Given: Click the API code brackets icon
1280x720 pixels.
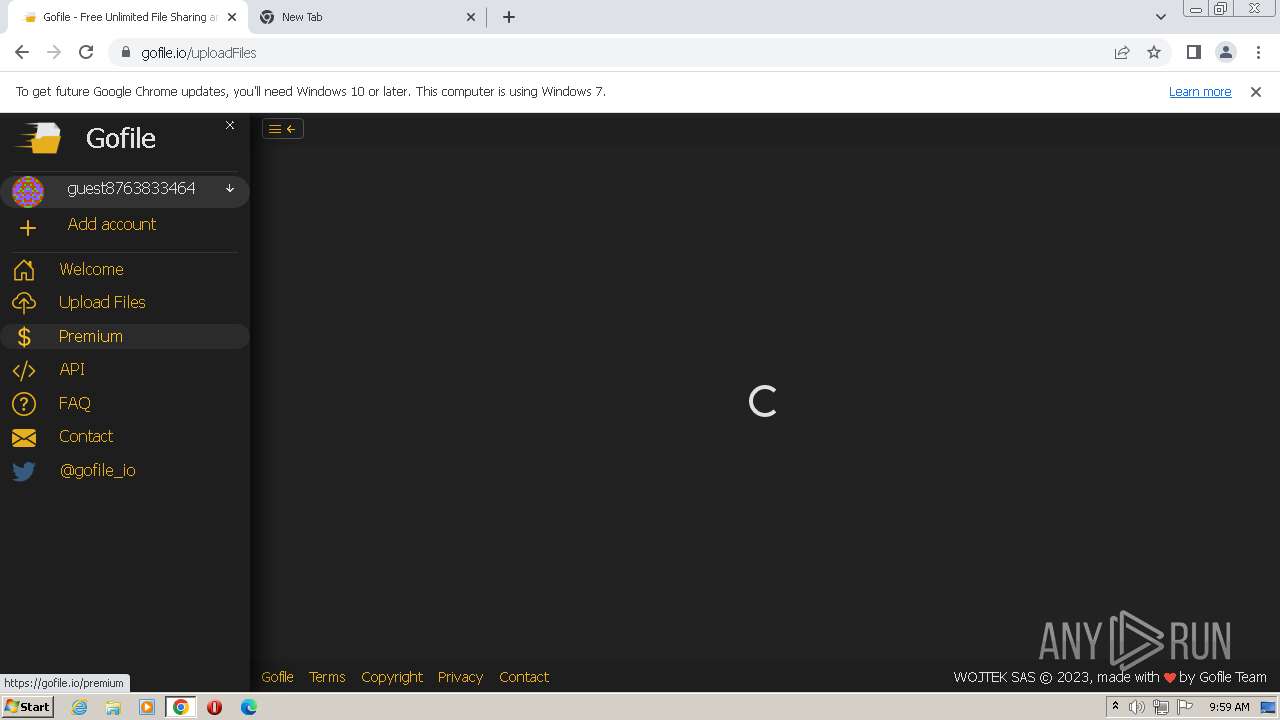Looking at the screenshot, I should click(x=24, y=370).
